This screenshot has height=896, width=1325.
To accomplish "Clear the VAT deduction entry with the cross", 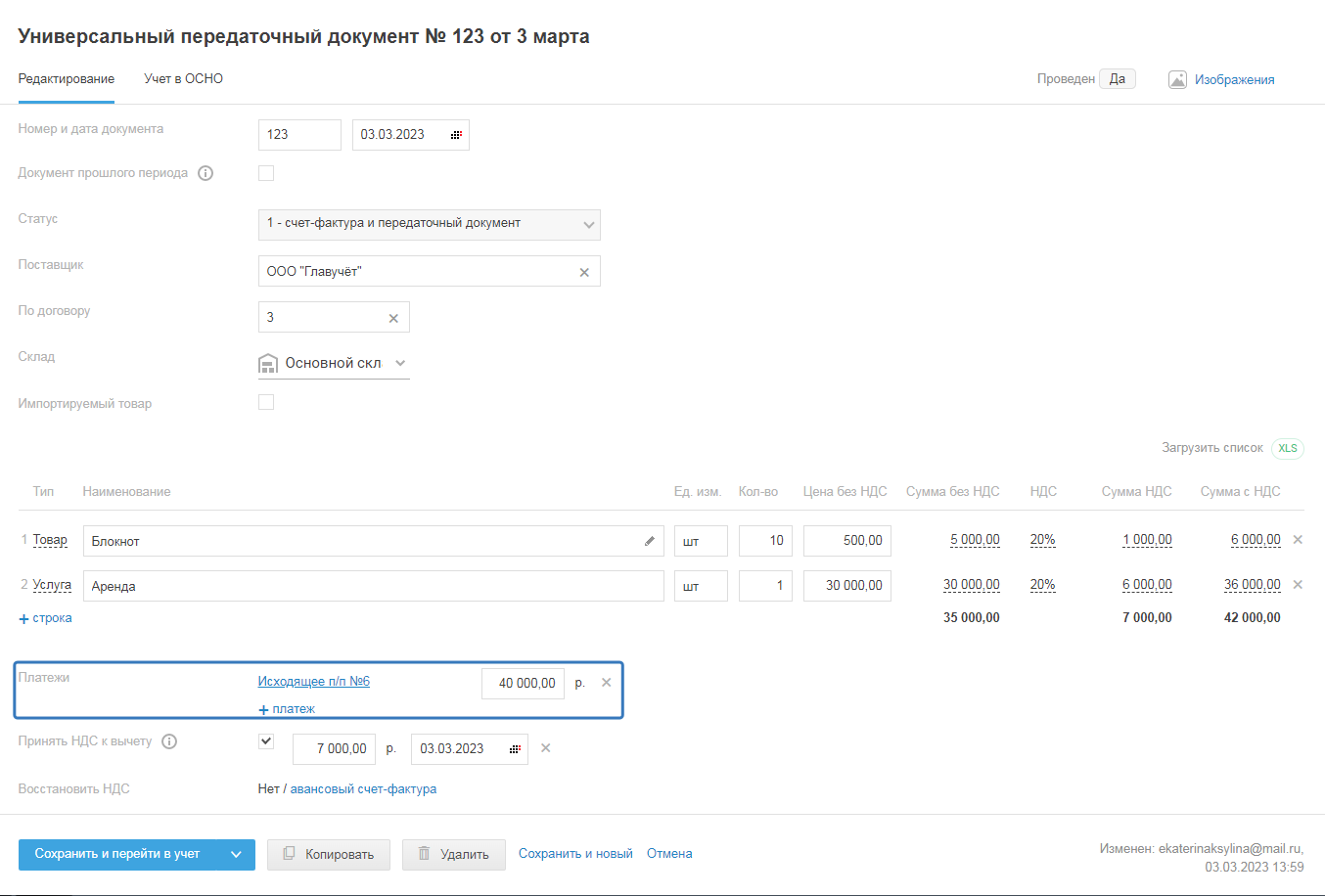I will click(x=546, y=748).
